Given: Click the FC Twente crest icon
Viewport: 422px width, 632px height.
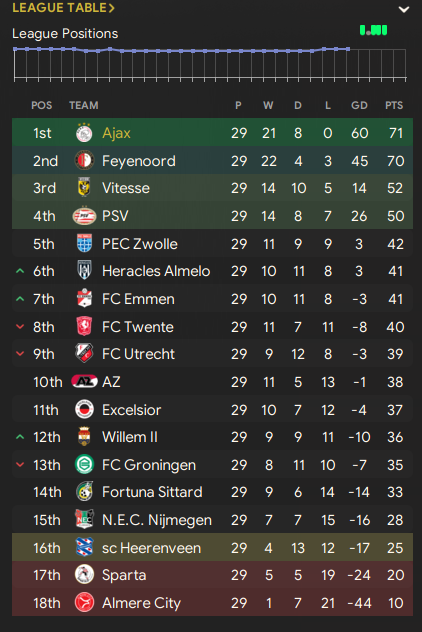Looking at the screenshot, I should pyautogui.click(x=84, y=326).
